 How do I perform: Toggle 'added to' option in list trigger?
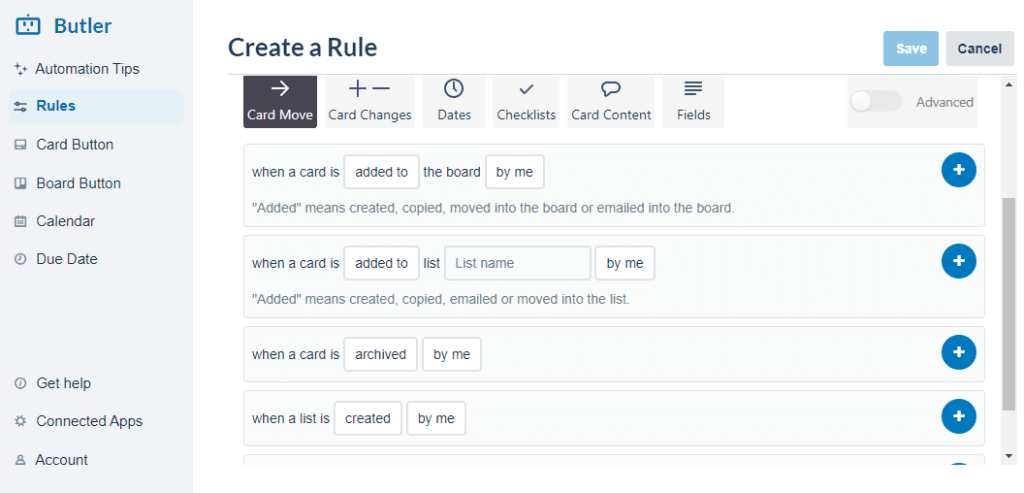tap(381, 263)
